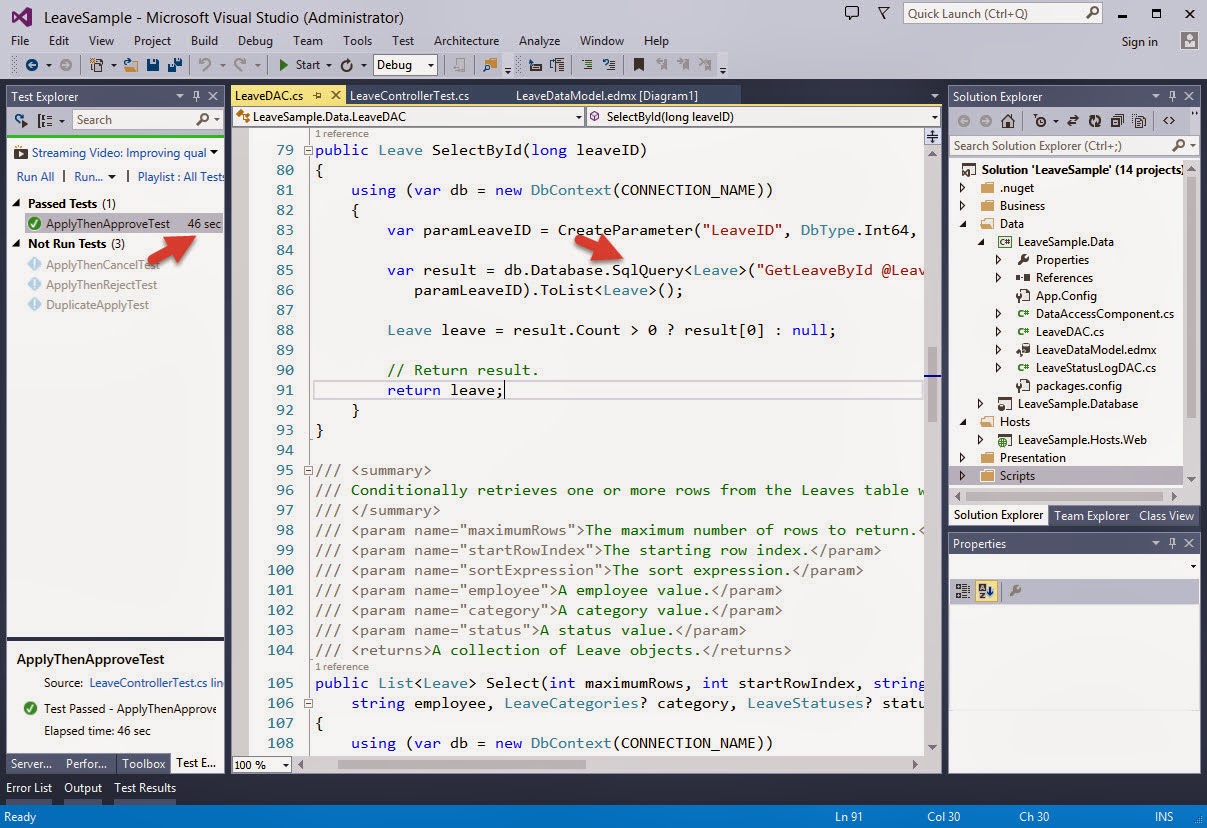This screenshot has height=828, width=1207.
Task: Start debugging with the green Start button
Action: click(299, 65)
